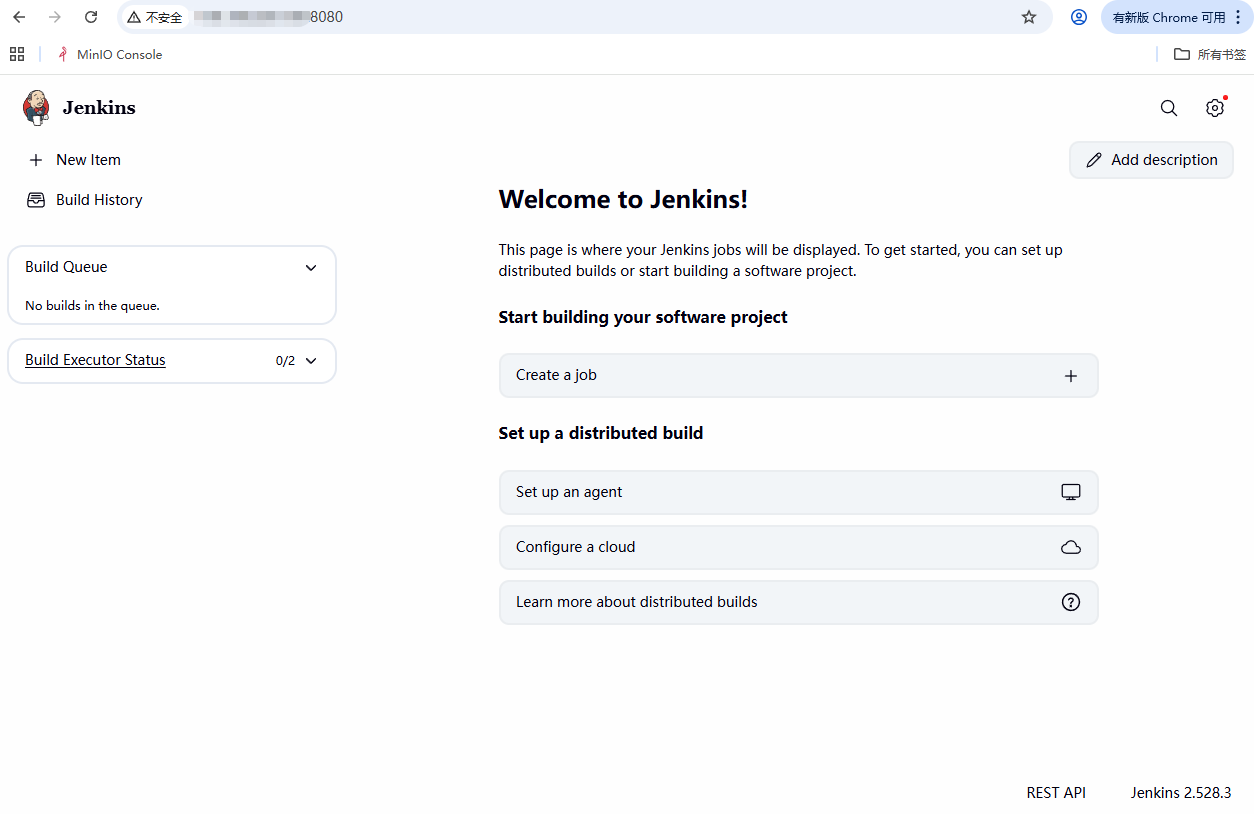Open Chrome update available menu
Viewport: 1254px width, 814px height.
point(1177,17)
